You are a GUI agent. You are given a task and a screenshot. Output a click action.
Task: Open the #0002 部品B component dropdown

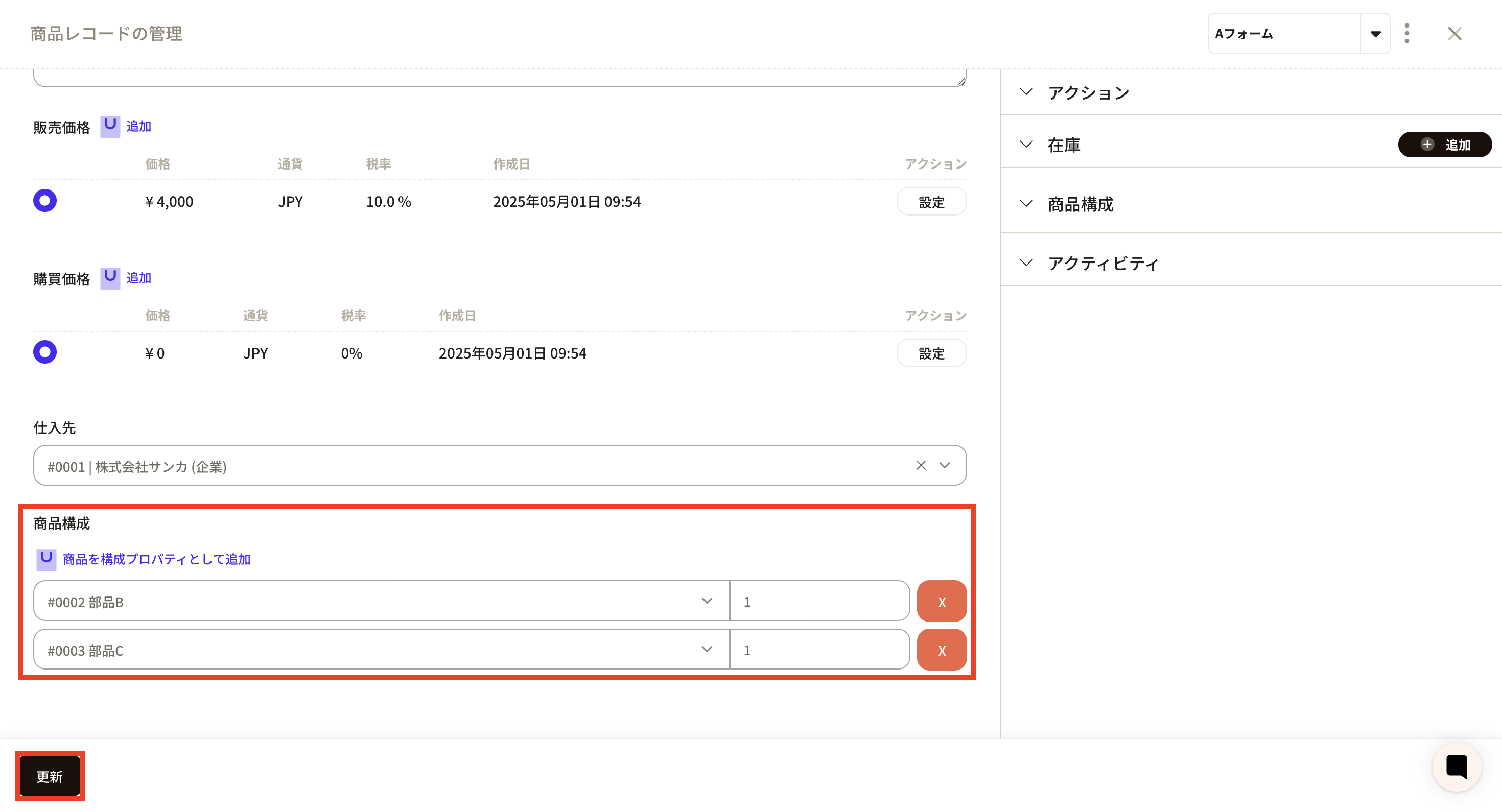pos(707,601)
